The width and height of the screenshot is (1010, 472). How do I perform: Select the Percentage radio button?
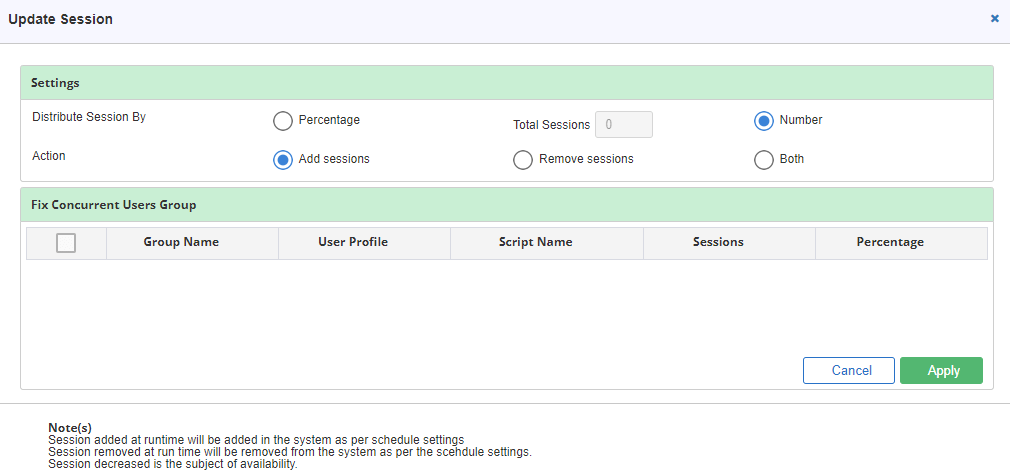tap(283, 120)
